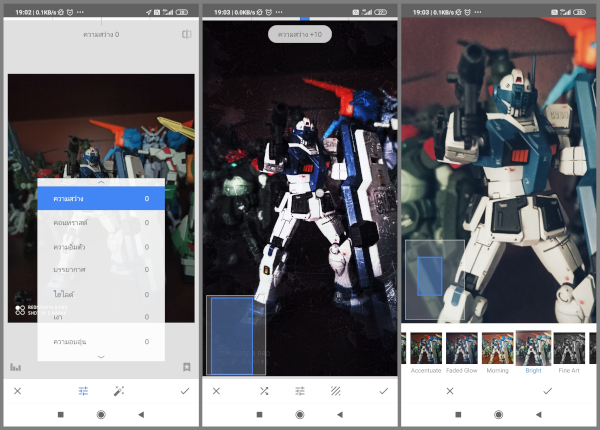The width and height of the screenshot is (600, 430).
Task: Select the Accentuate filter thumbnail
Action: point(426,348)
